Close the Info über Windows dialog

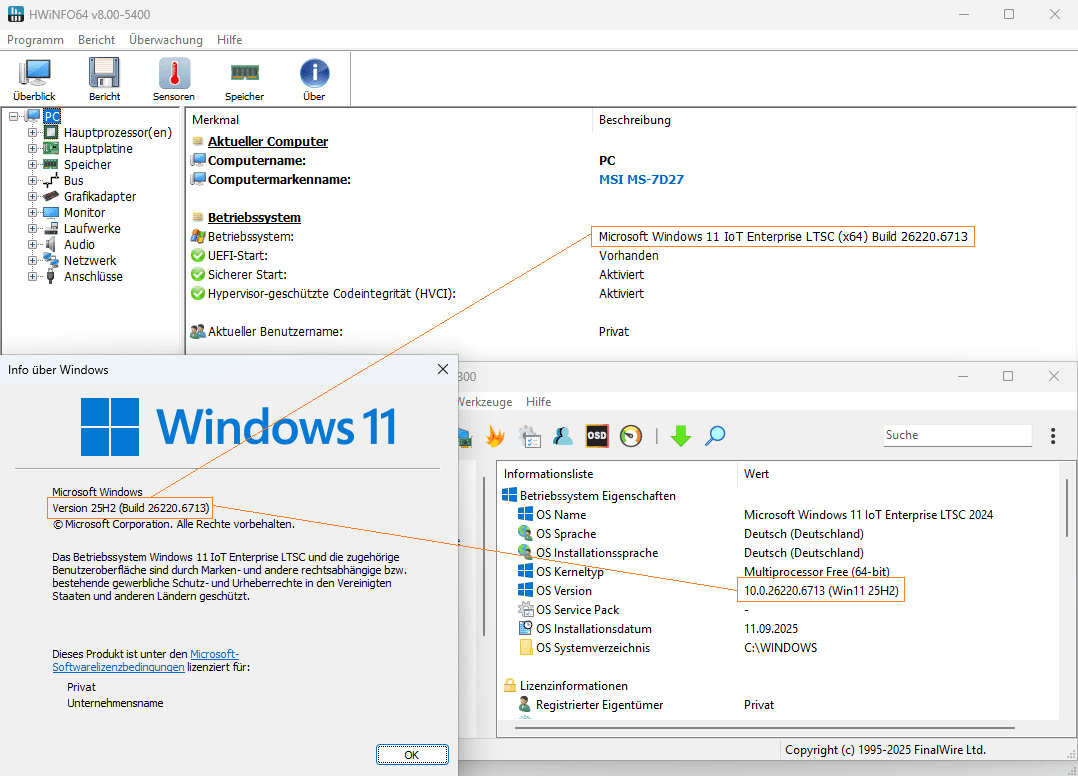(443, 369)
